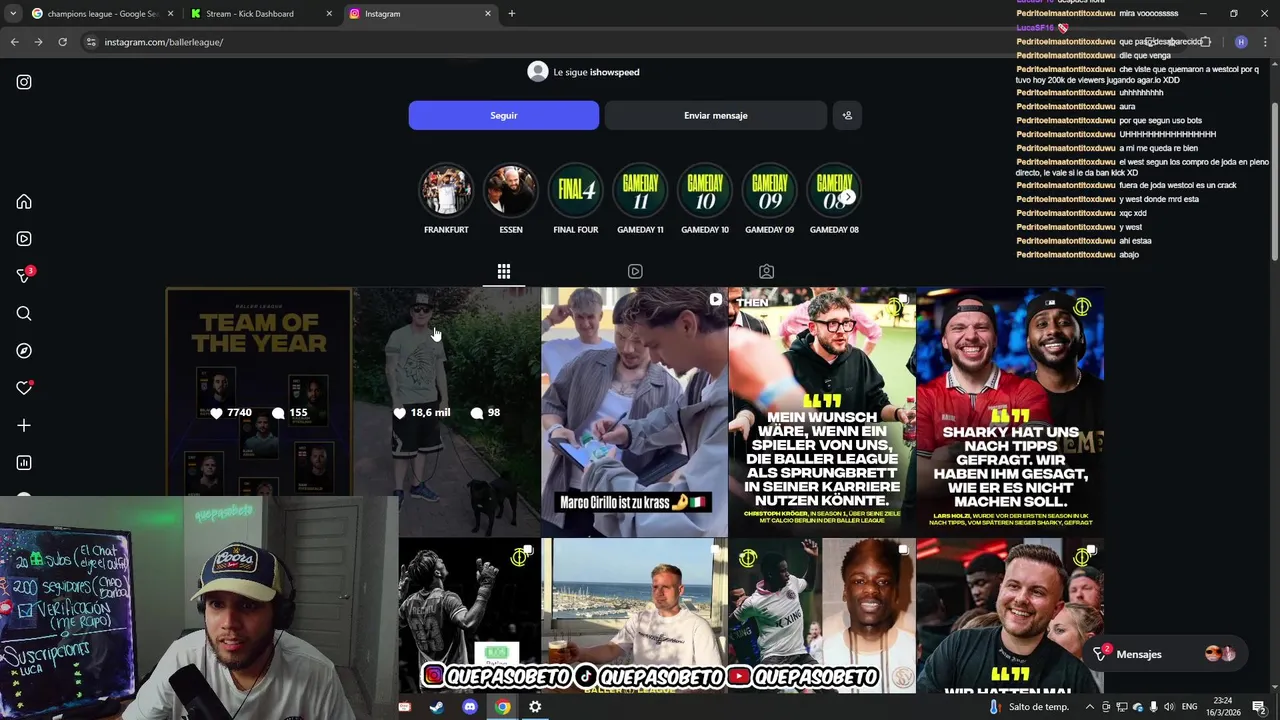Close the Kick Dashboard tab
The image size is (1280, 720).
point(329,14)
